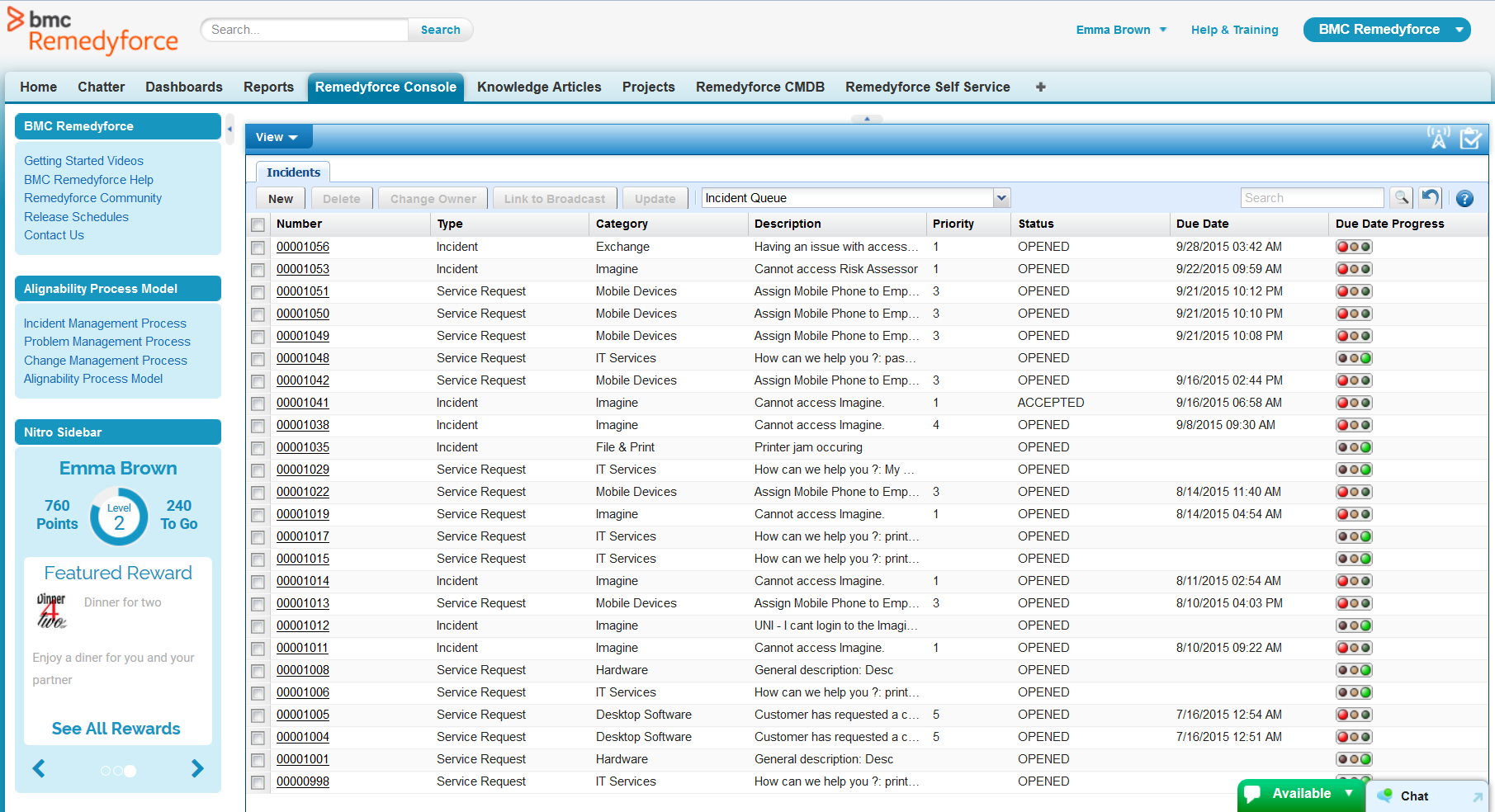Check the box for incident 00001022
Viewport: 1495px width, 812px height.
click(258, 493)
